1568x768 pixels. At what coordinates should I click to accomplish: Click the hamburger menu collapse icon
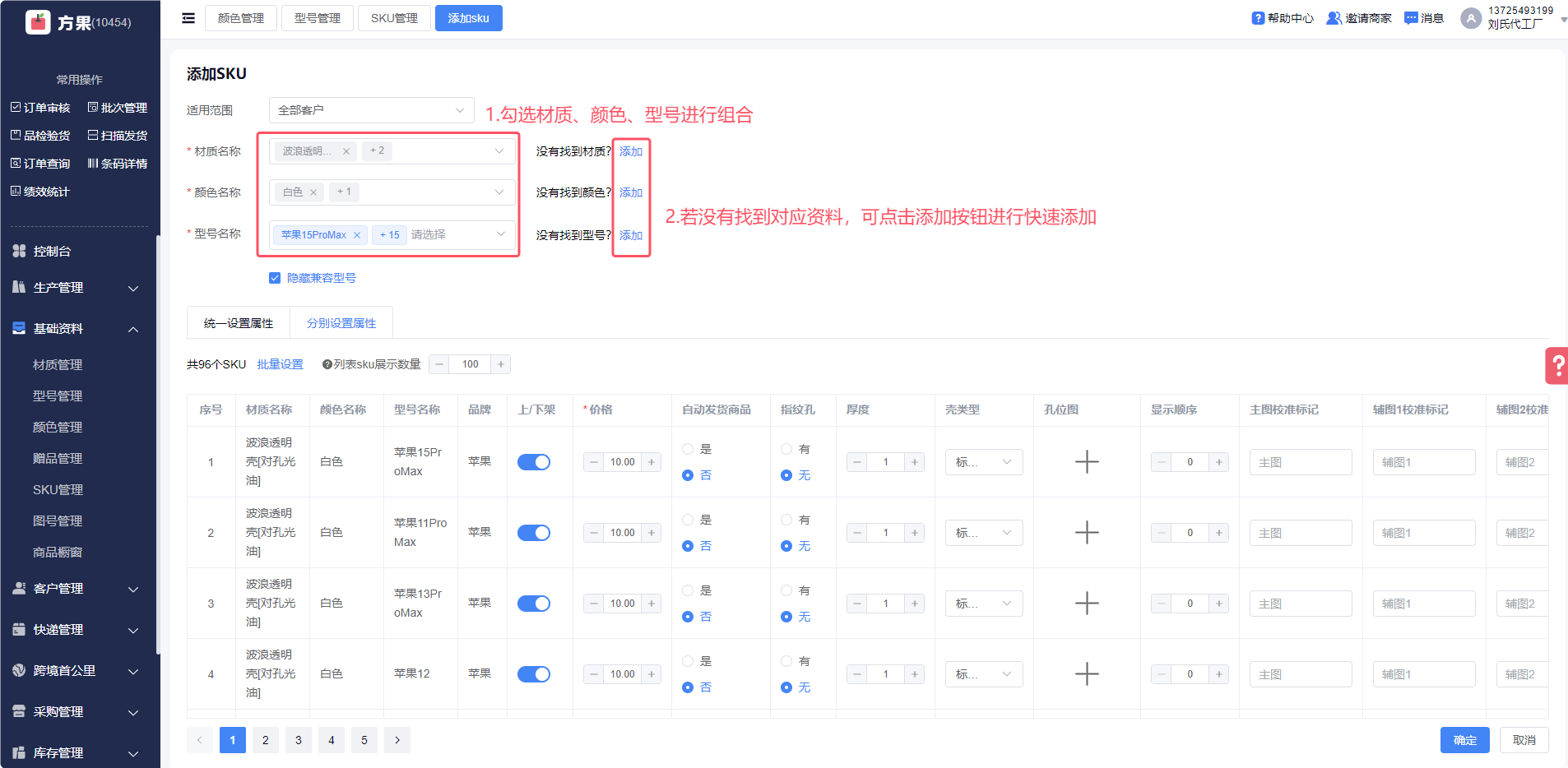click(x=188, y=18)
